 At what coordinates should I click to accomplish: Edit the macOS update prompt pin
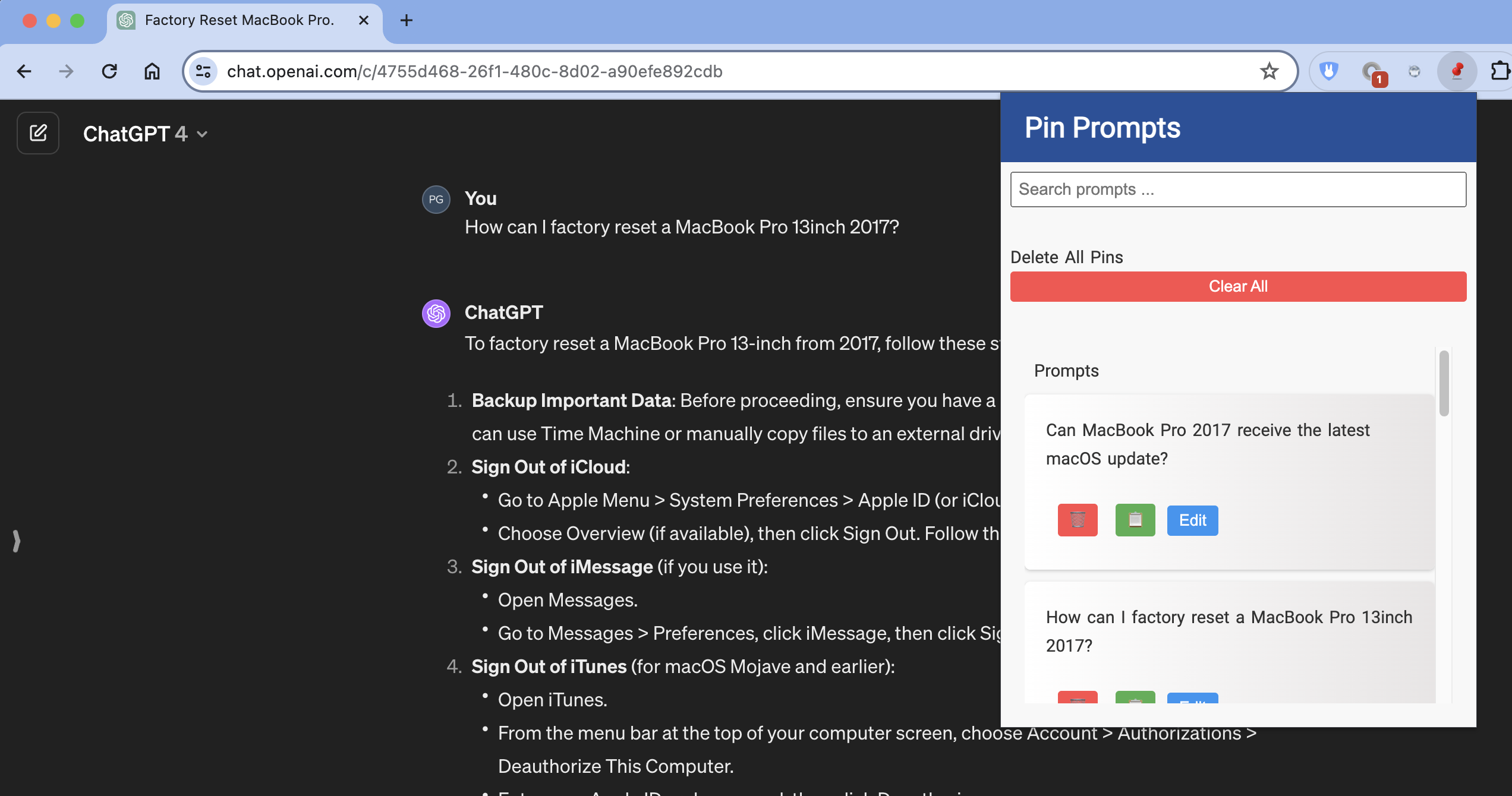1192,520
